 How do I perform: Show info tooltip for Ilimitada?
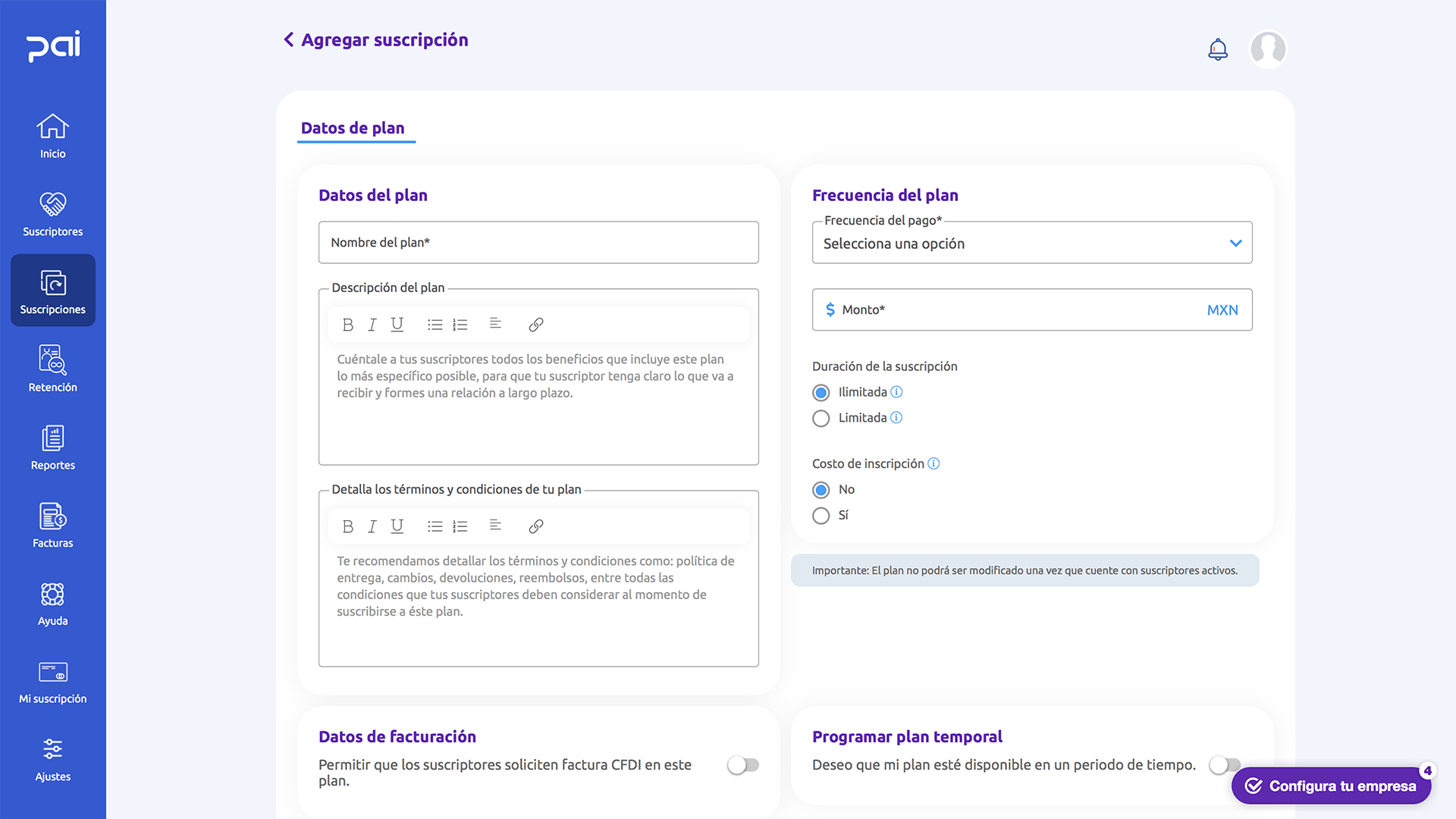pos(896,392)
